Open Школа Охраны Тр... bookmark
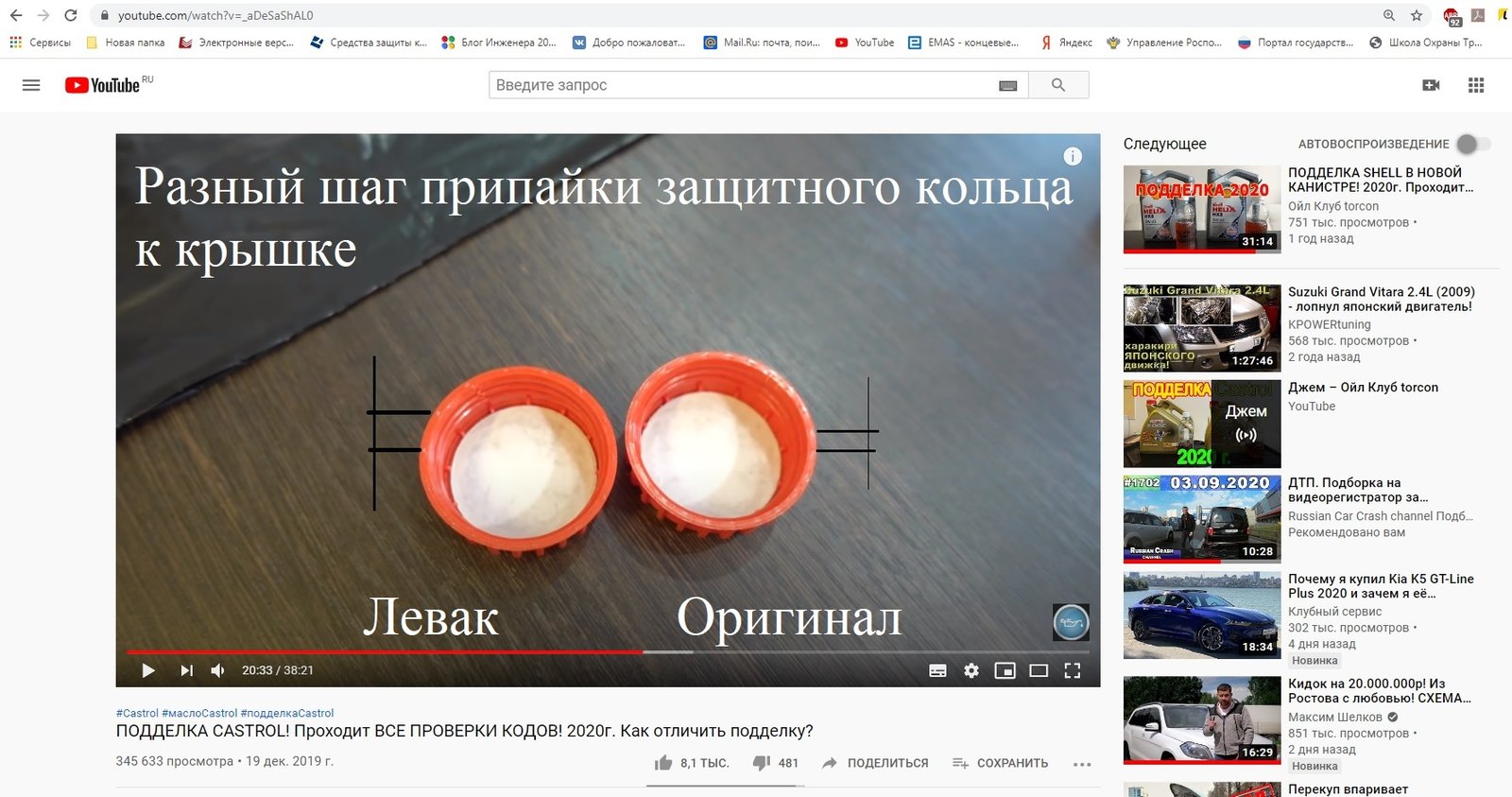1512x797 pixels. pyautogui.click(x=1426, y=43)
